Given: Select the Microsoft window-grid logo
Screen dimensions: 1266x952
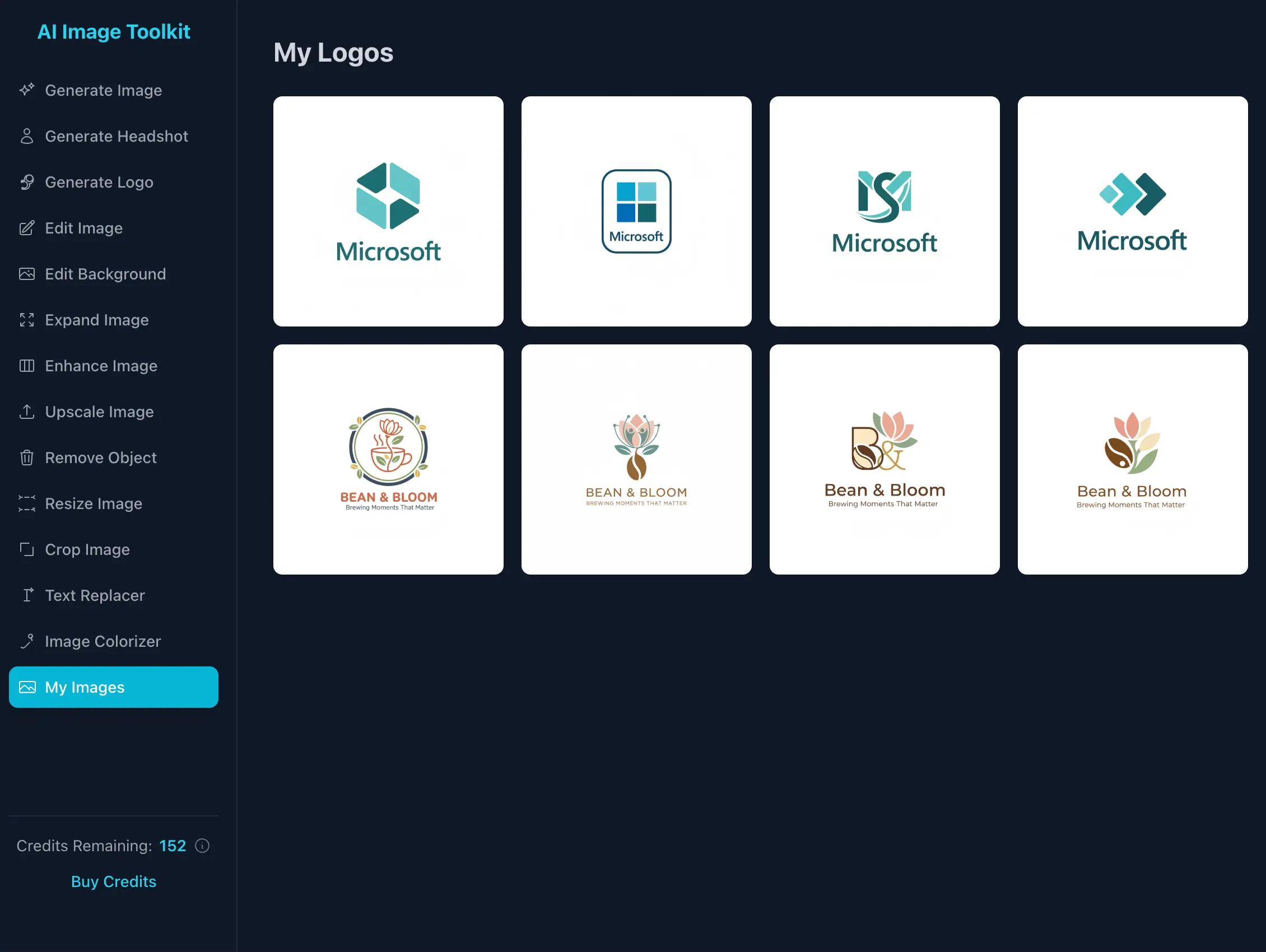Looking at the screenshot, I should pos(636,211).
